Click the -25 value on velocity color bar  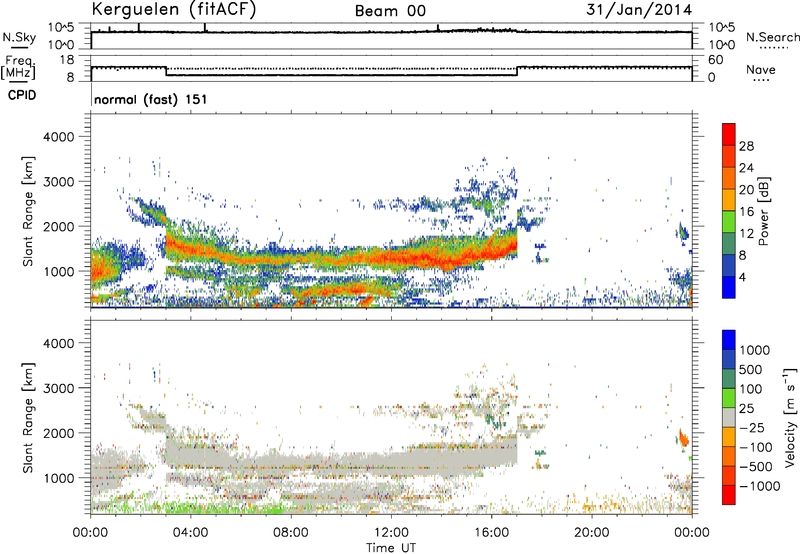tap(752, 427)
